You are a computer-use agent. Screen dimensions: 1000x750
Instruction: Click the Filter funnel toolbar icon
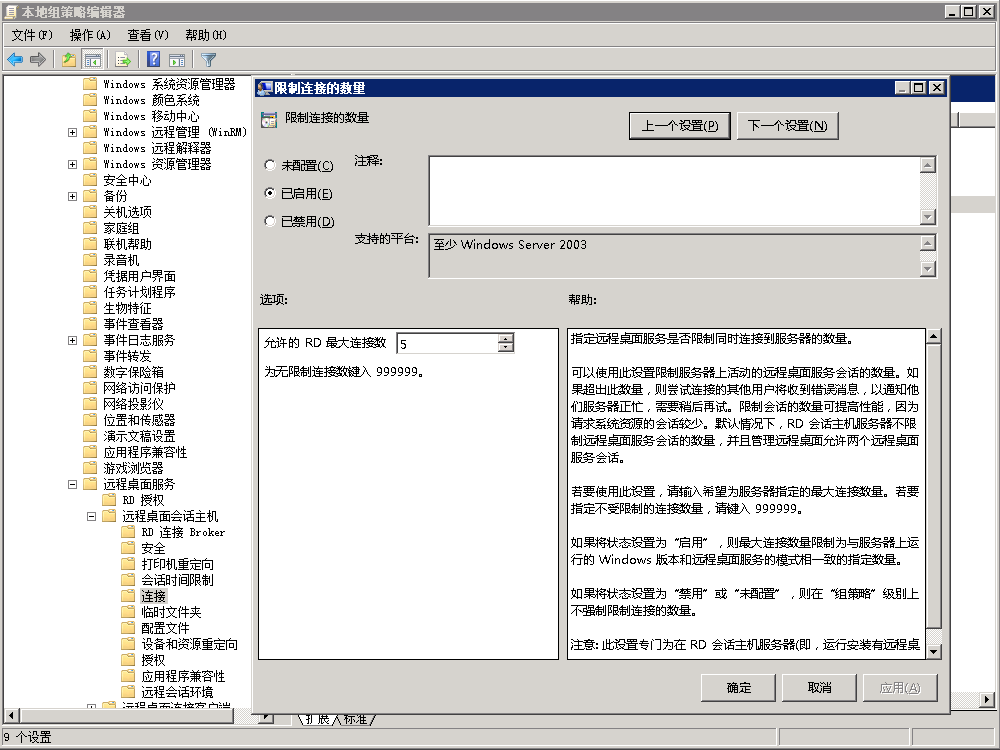208,60
